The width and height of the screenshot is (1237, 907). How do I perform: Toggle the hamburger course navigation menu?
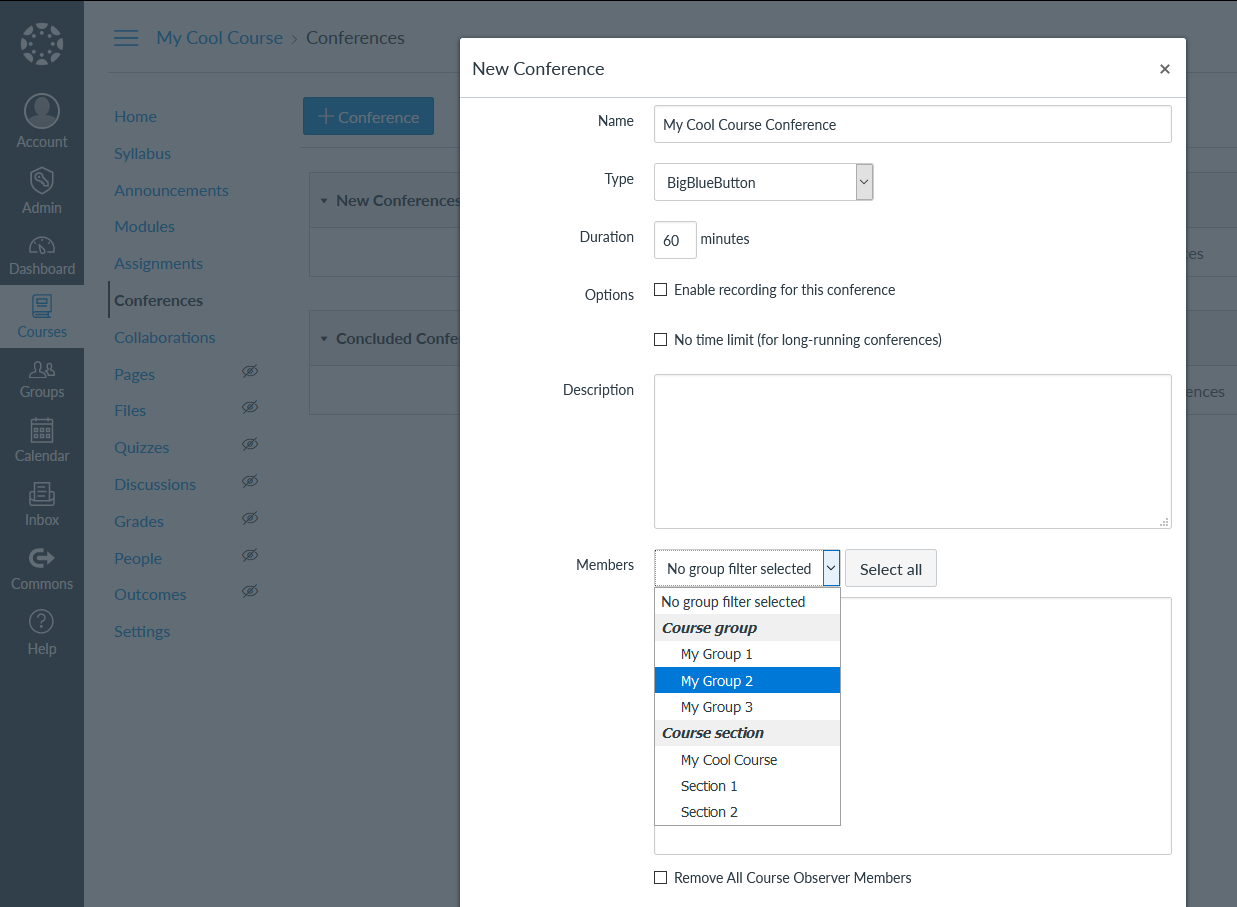(126, 38)
